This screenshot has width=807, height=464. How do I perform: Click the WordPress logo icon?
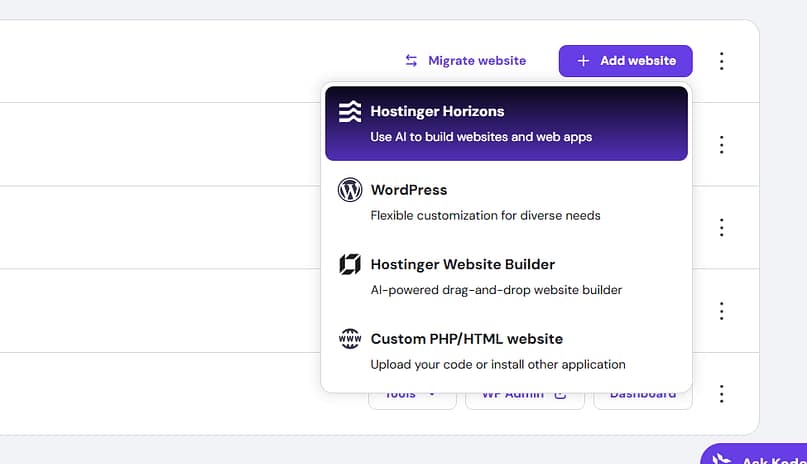click(349, 190)
